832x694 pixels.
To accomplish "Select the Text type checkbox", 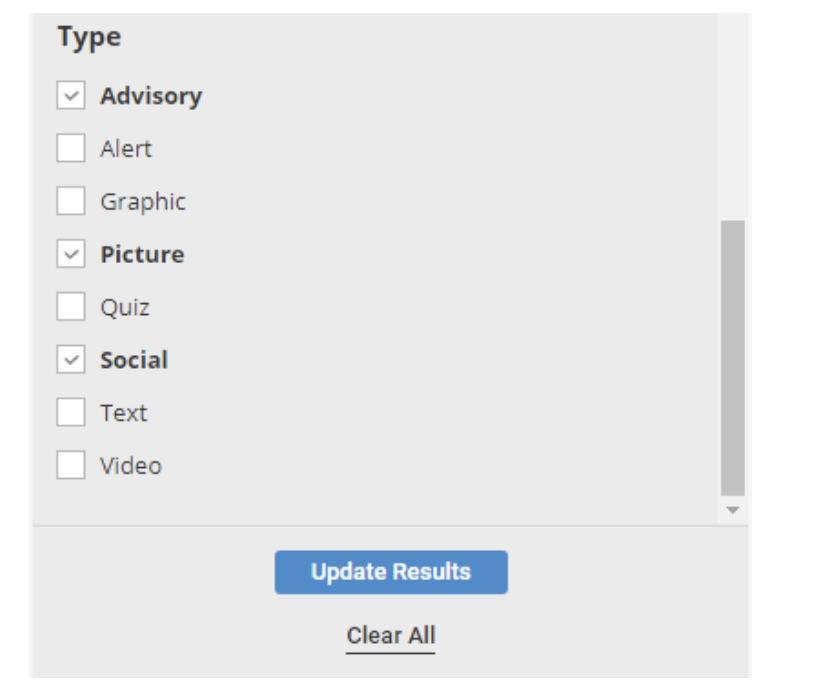I will 71,413.
